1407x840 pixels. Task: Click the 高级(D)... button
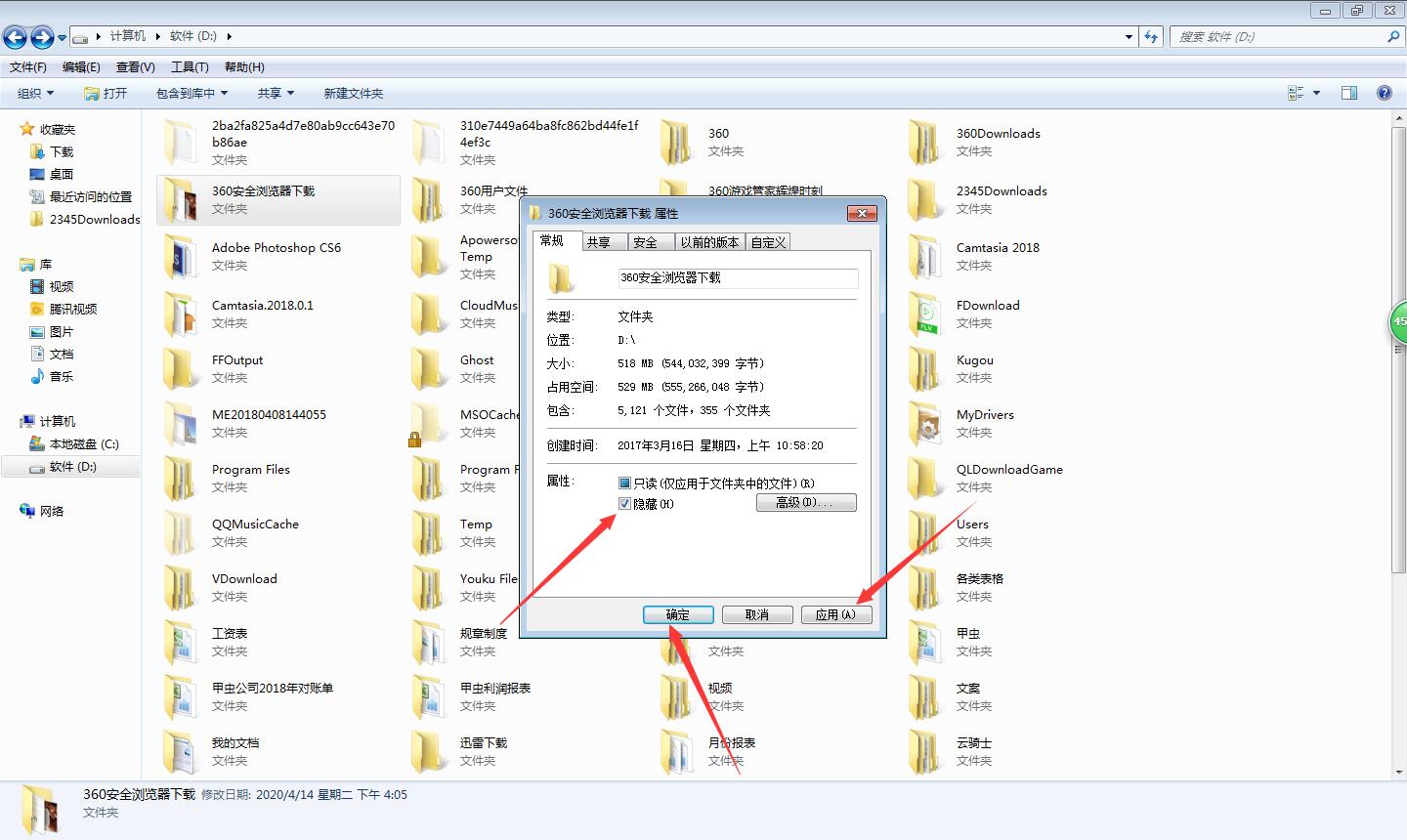pyautogui.click(x=806, y=502)
